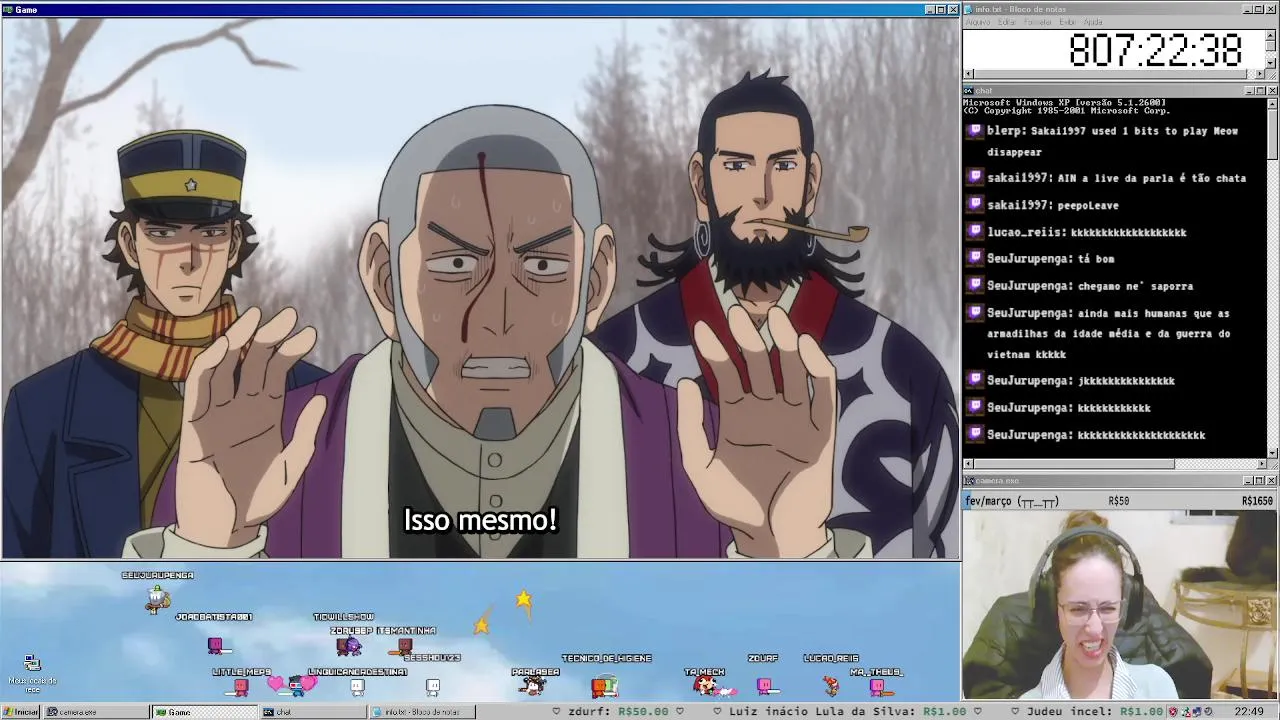The height and width of the screenshot is (720, 1280).
Task: Click the LITTLE_MEPS avatar
Action: [x=241, y=686]
